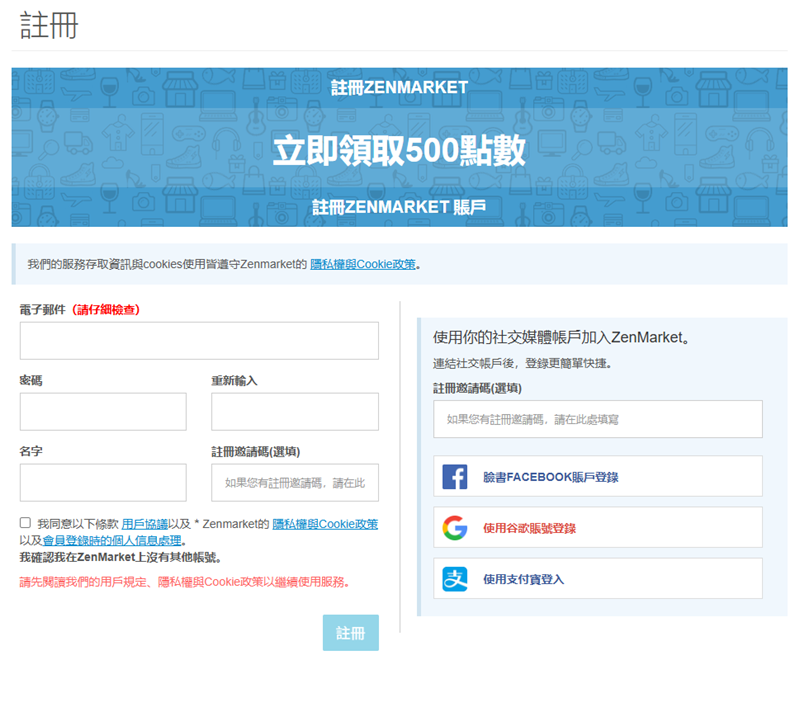This screenshot has height=707, width=800.
Task: Click the 註冊 page title
Action: tap(49, 25)
